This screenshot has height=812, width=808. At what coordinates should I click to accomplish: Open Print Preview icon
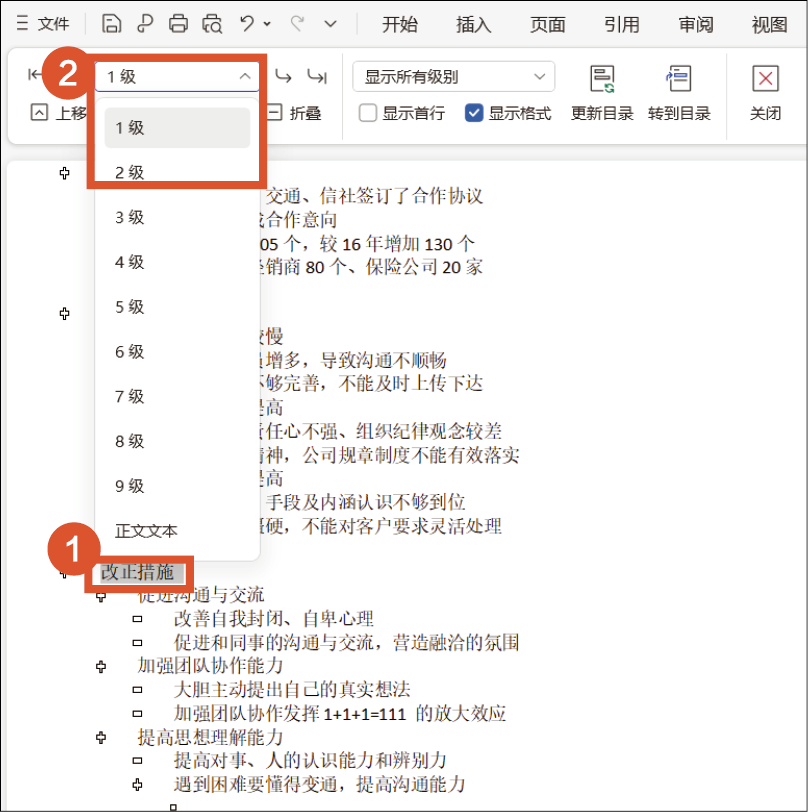point(211,24)
